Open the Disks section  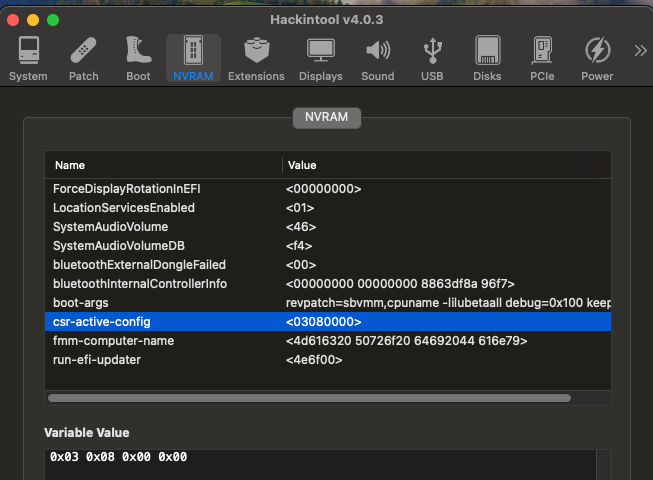click(487, 58)
